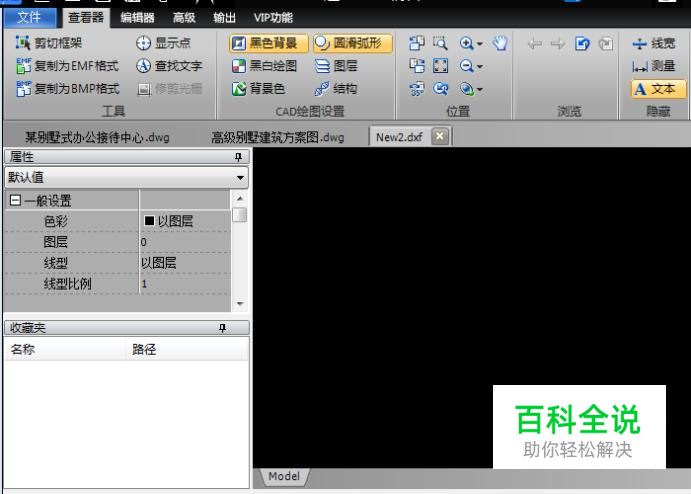Select the Model layout tab
Screen dimensions: 691x494
pyautogui.click(x=284, y=476)
